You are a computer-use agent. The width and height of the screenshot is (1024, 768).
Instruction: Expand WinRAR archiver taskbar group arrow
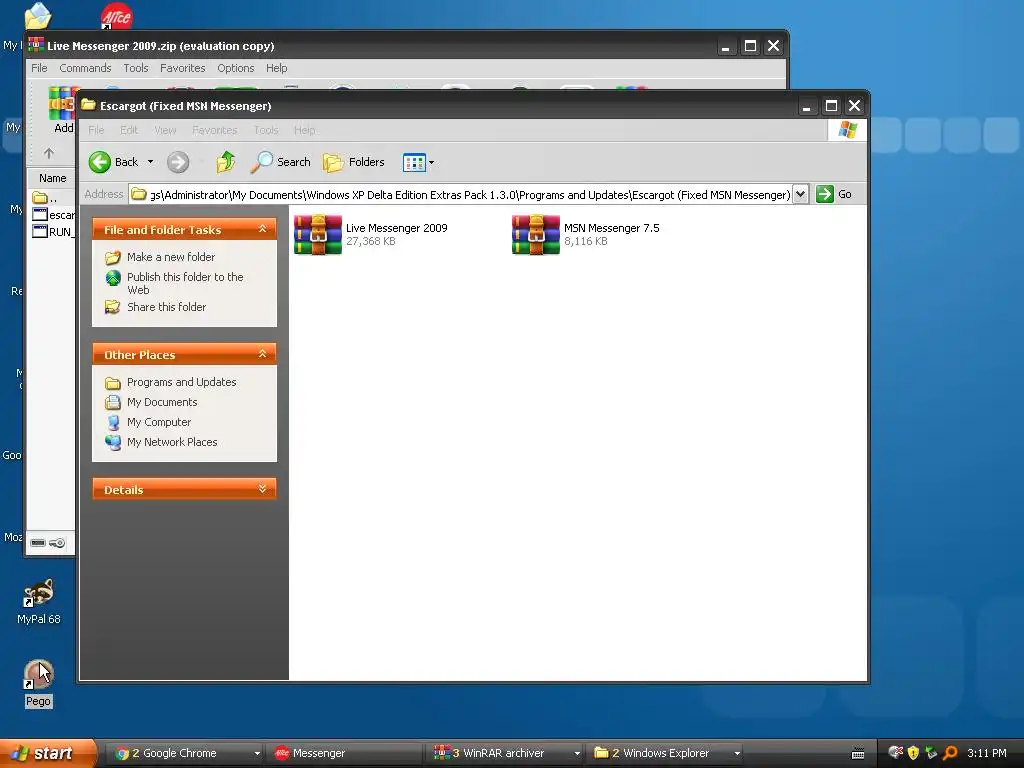(577, 753)
